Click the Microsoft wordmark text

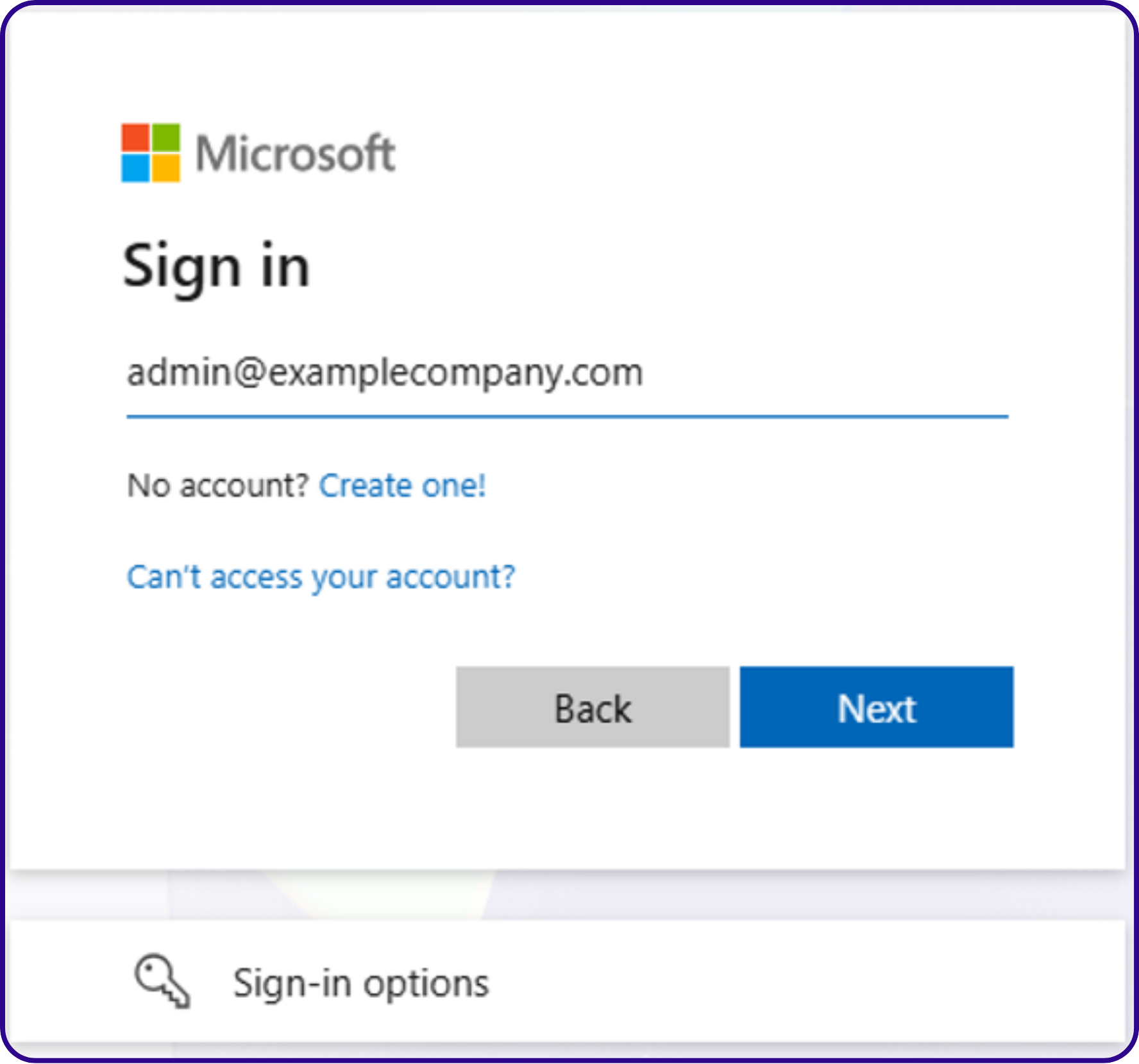click(x=295, y=154)
